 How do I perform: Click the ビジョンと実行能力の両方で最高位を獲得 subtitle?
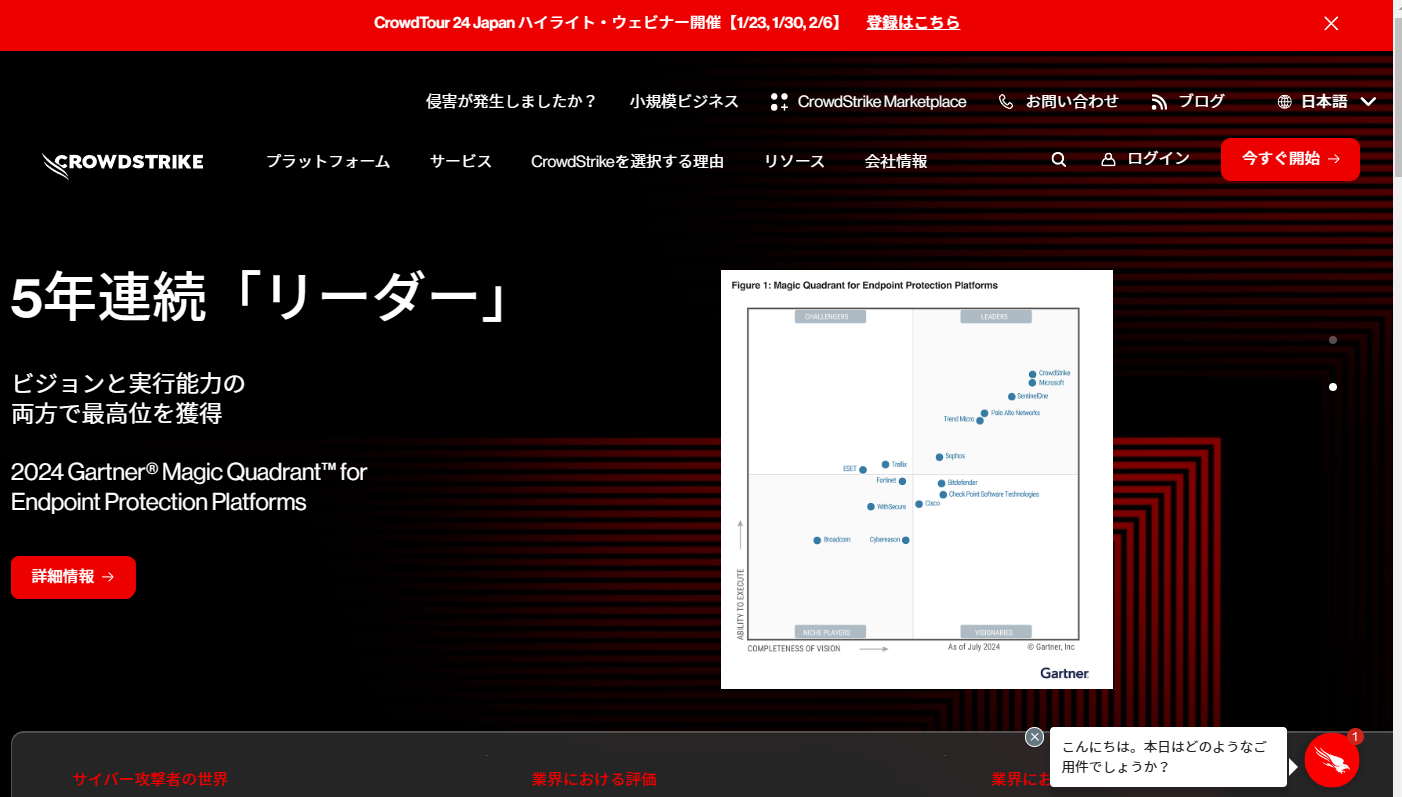tap(128, 398)
